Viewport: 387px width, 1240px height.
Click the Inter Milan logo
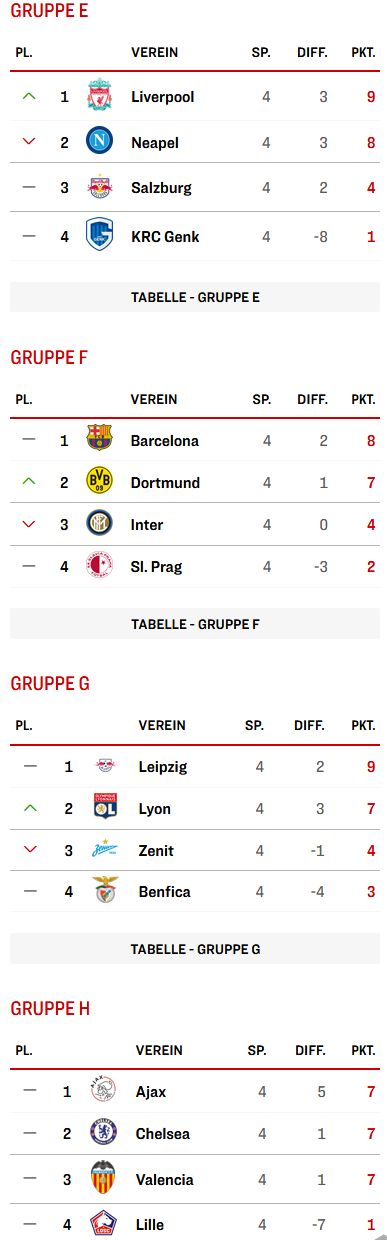99,524
